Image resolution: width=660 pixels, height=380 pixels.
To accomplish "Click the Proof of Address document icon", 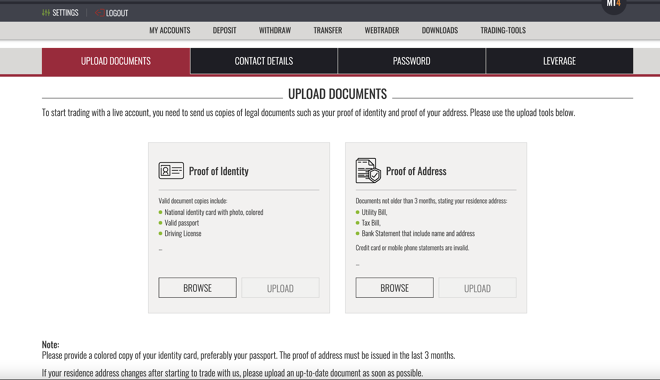I will click(368, 170).
